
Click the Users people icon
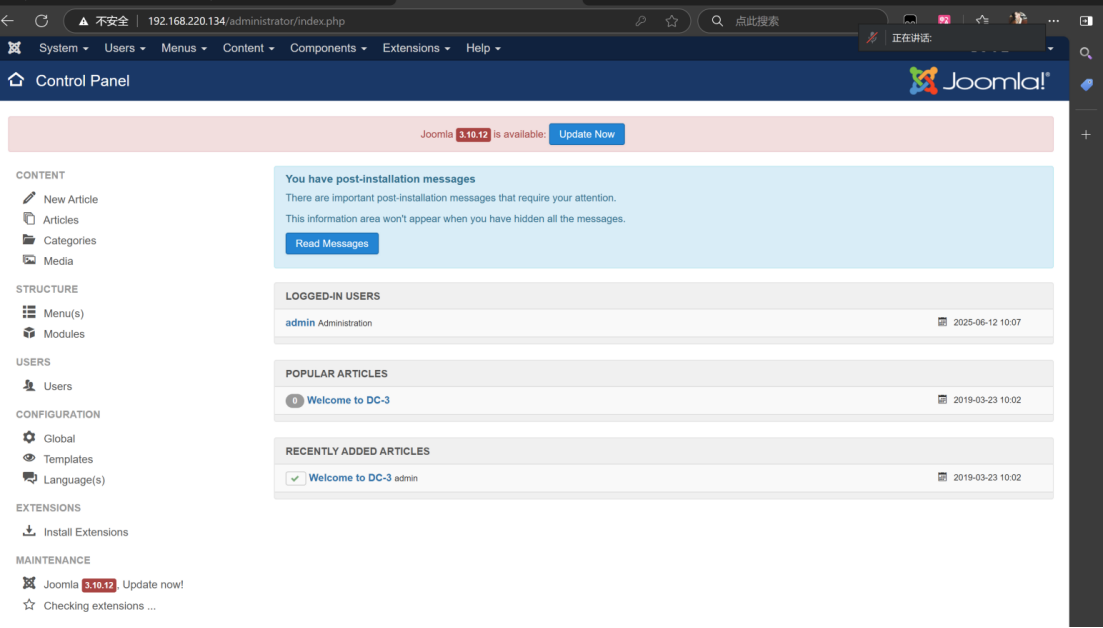tap(29, 385)
